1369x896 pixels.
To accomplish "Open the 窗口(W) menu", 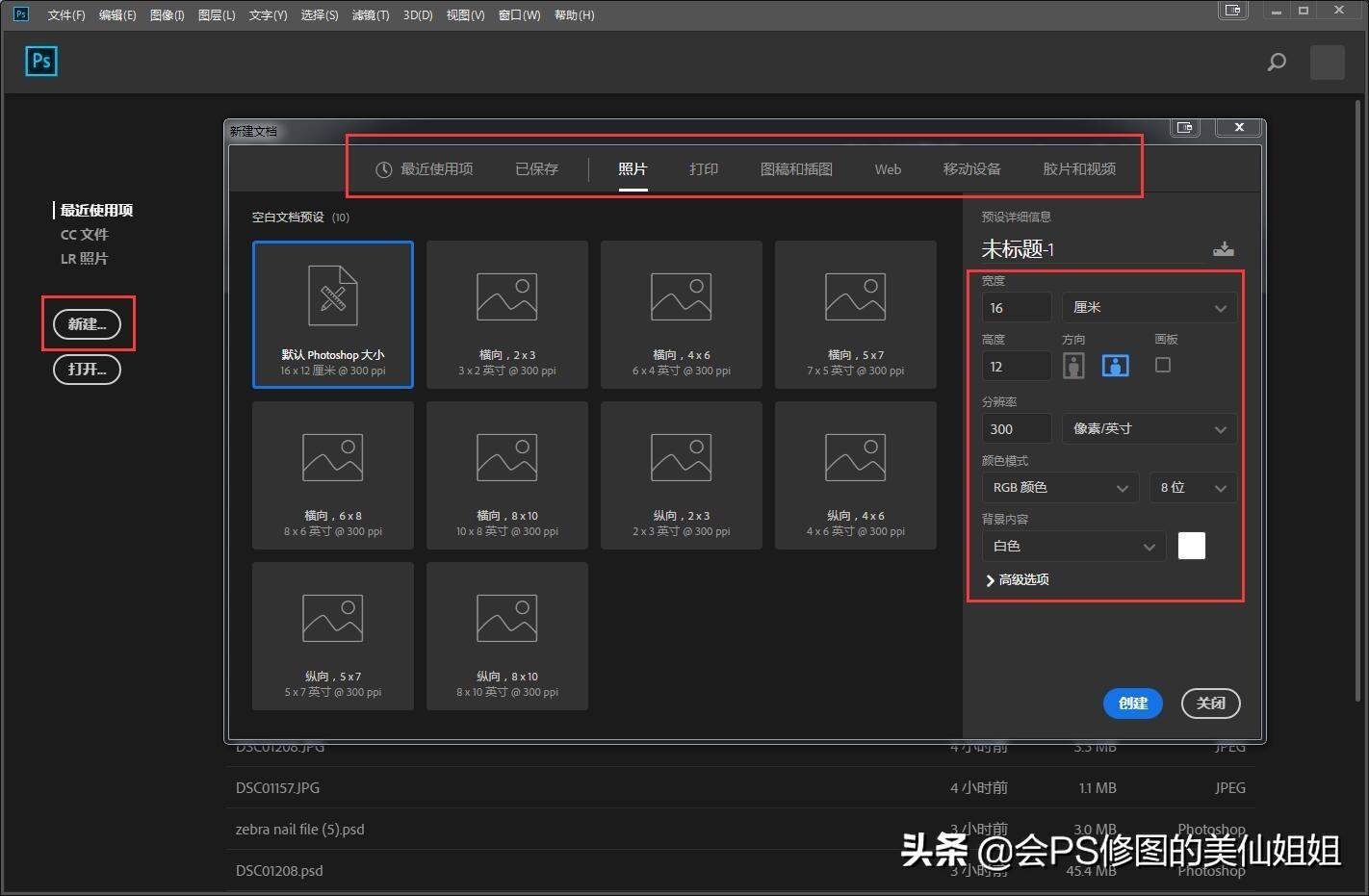I will click(x=520, y=15).
